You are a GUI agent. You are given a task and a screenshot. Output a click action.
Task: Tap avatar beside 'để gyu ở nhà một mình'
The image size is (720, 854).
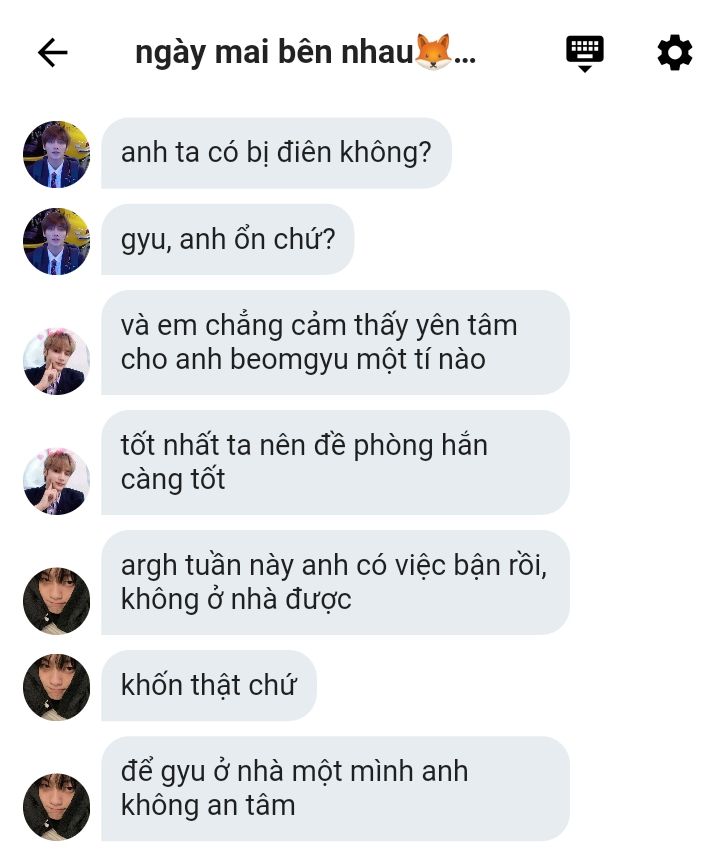[57, 807]
